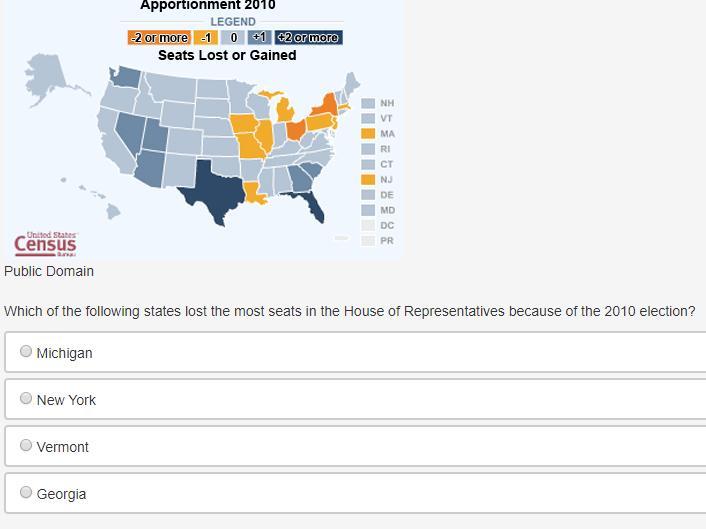Select the Vermont radio button
This screenshot has width=706, height=529.
coord(26,445)
